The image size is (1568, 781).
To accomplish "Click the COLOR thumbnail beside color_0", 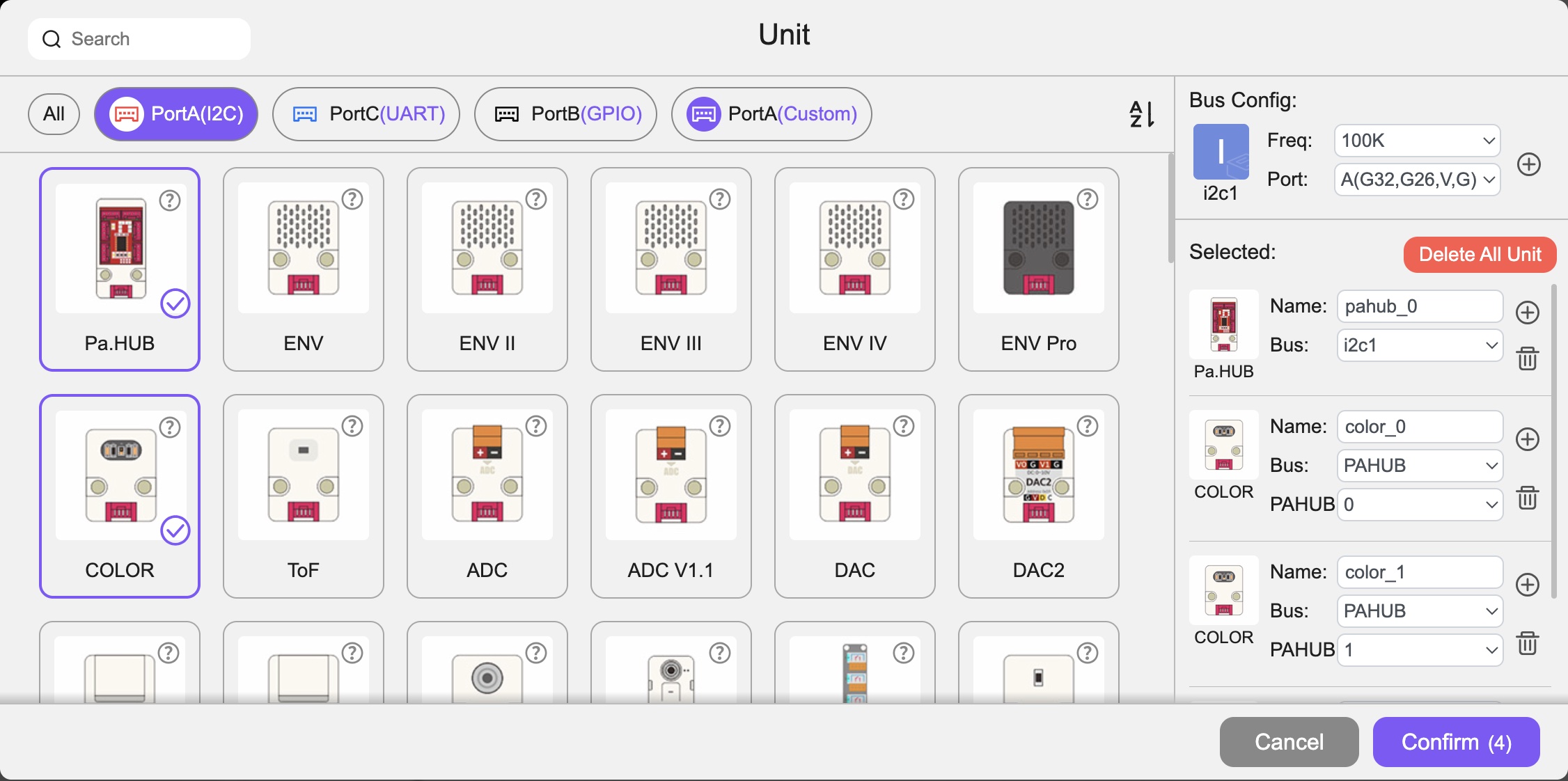I will pos(1224,445).
